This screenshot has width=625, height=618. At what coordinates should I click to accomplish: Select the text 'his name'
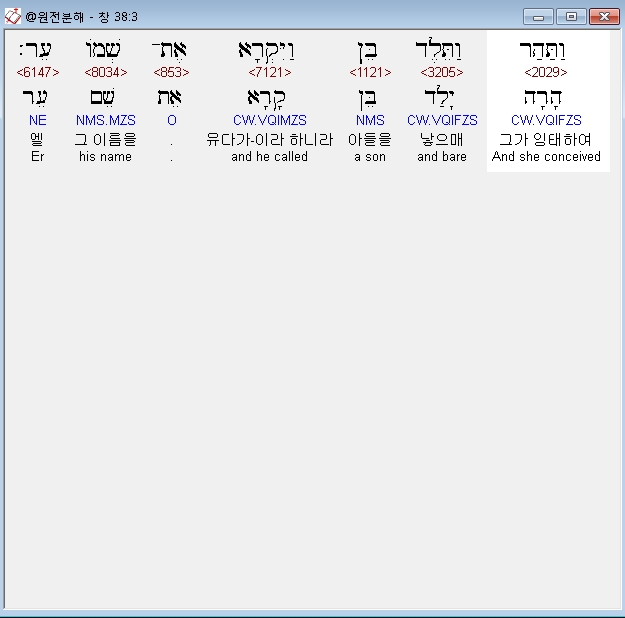pyautogui.click(x=105, y=156)
